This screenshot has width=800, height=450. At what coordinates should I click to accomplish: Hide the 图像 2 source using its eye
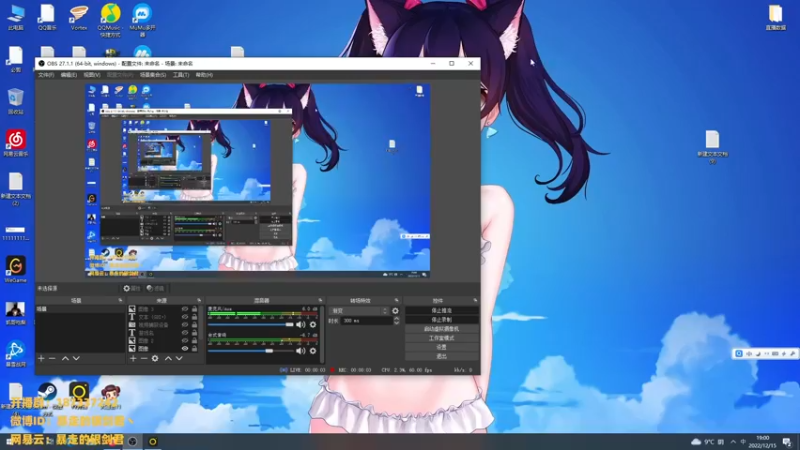[x=185, y=340]
